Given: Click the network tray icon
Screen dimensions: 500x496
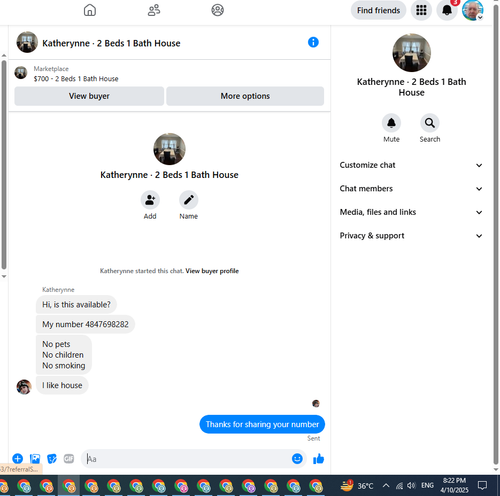Looking at the screenshot, I should (x=399, y=486).
